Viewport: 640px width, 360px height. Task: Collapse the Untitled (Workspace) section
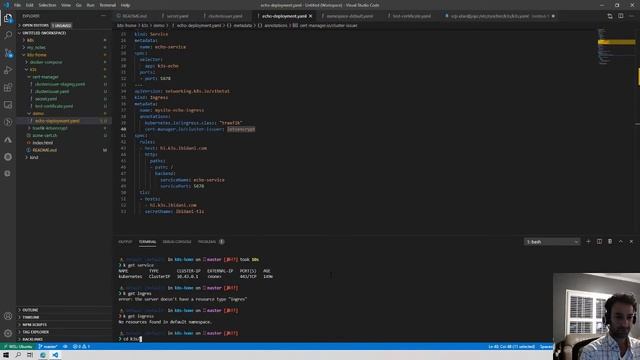(44, 33)
